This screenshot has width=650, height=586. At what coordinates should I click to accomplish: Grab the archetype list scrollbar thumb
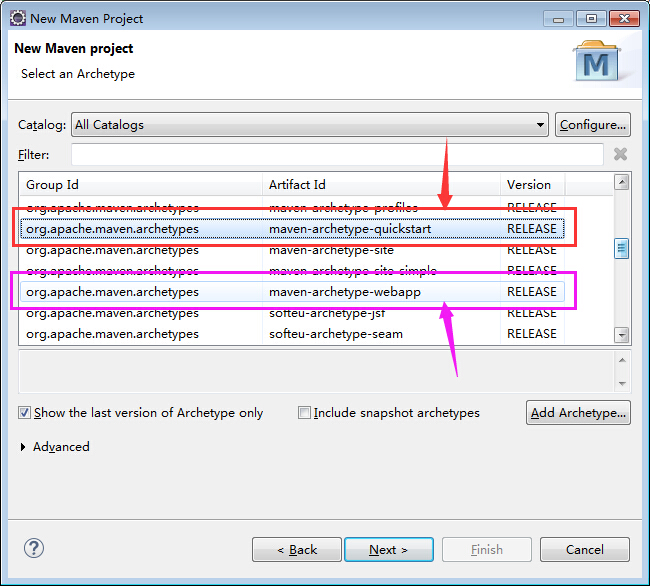pos(621,248)
